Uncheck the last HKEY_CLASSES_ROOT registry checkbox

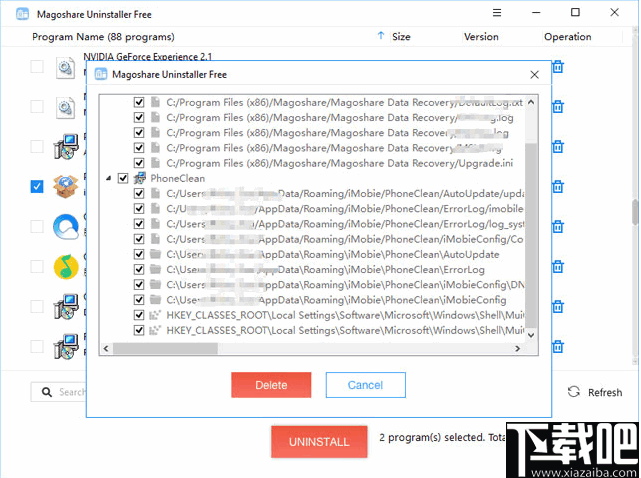[139, 330]
